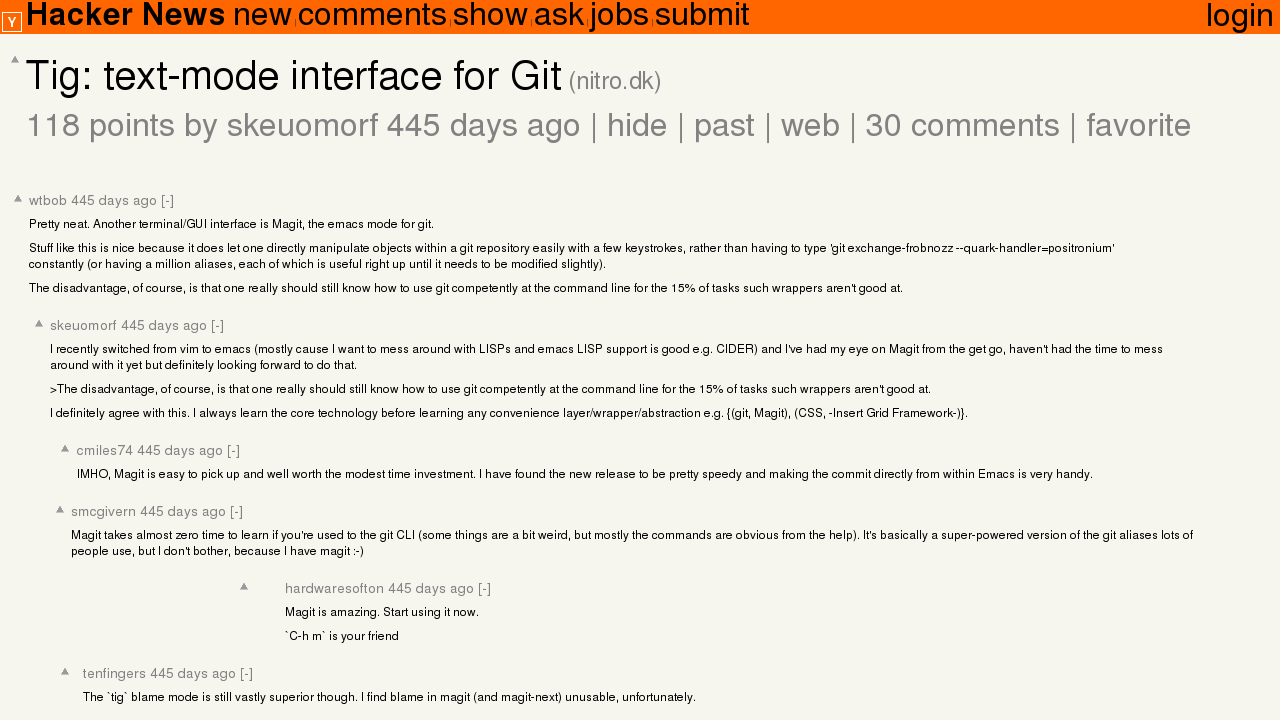Upvote cmiles74's comment
The width and height of the screenshot is (1280, 720).
coord(65,448)
